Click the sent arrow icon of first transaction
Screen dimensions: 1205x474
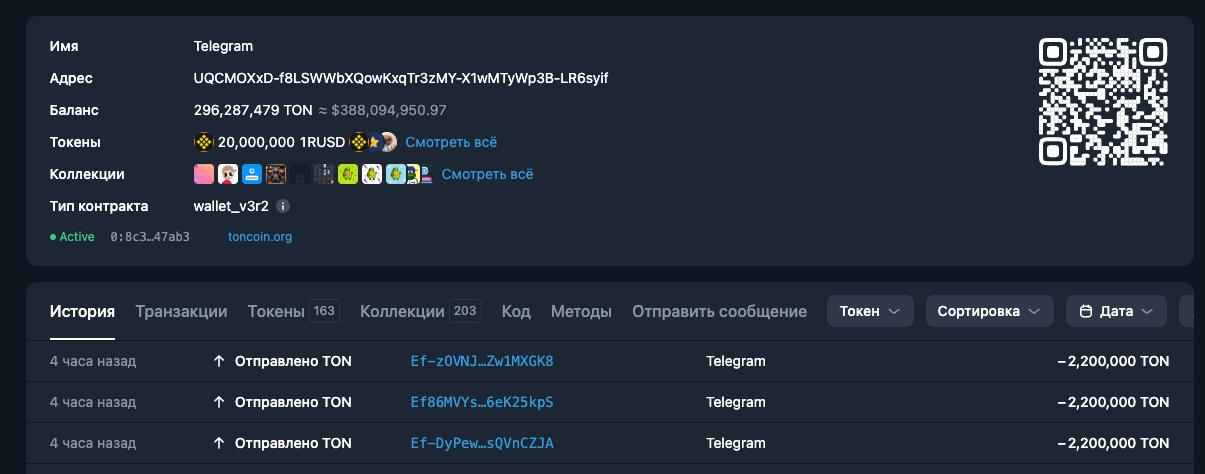click(x=219, y=361)
